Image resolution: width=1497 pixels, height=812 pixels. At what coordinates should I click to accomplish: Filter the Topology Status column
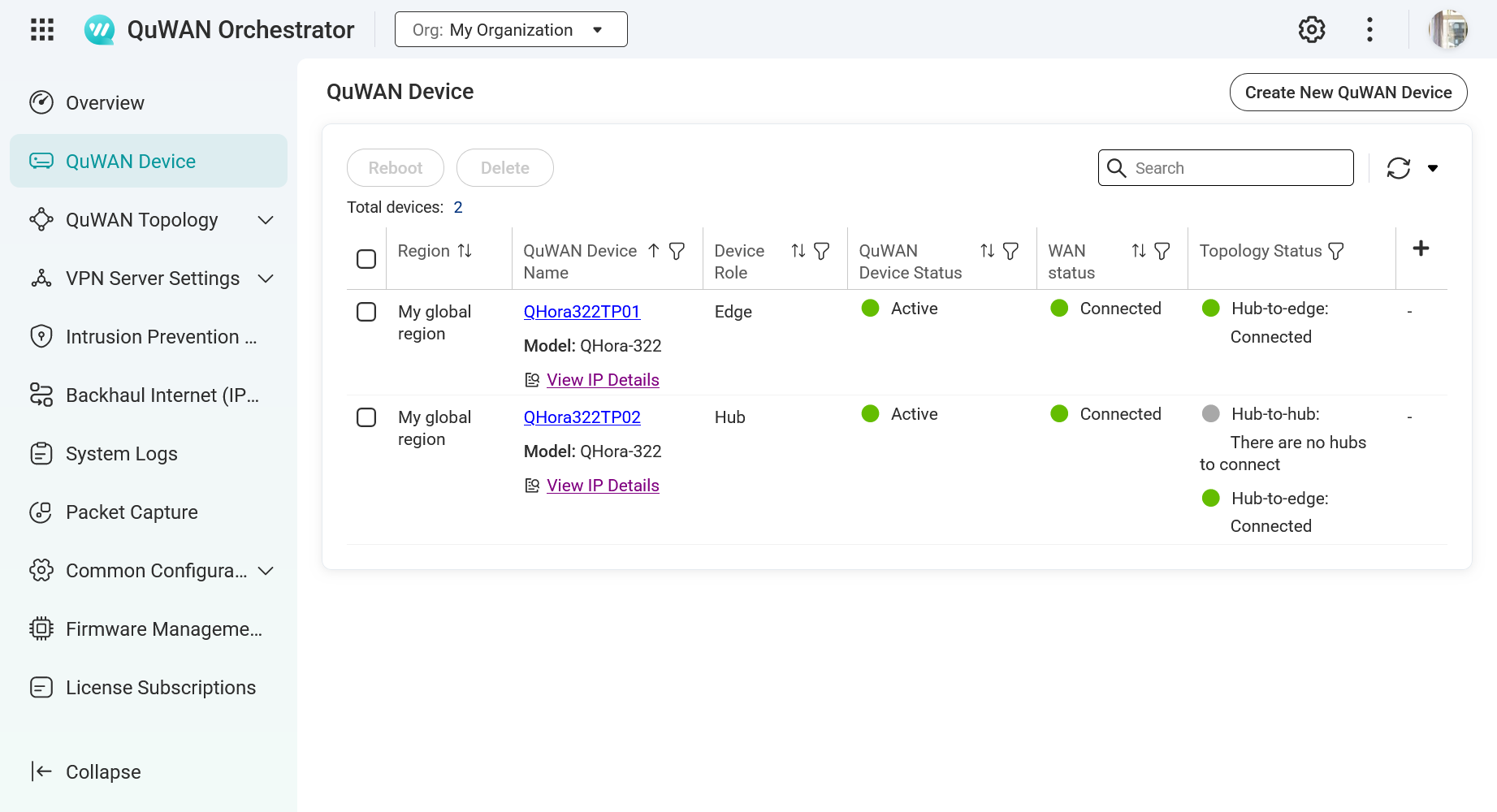point(1336,251)
